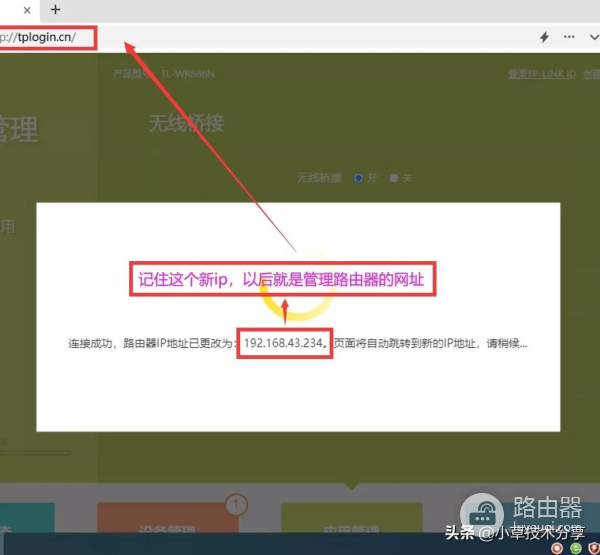Expand the address bar dropdown chevron

click(x=594, y=37)
